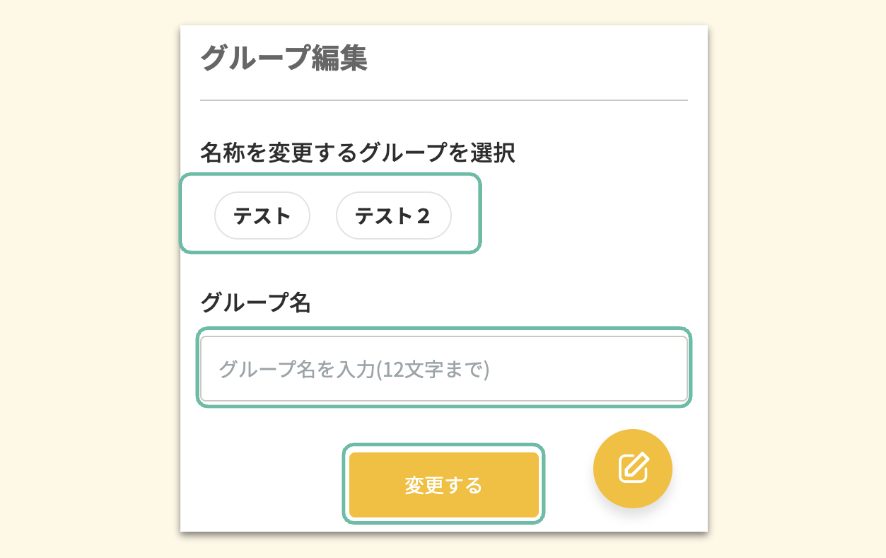The height and width of the screenshot is (558, 886).
Task: Open edit mode via the pencil icon
Action: [x=632, y=468]
